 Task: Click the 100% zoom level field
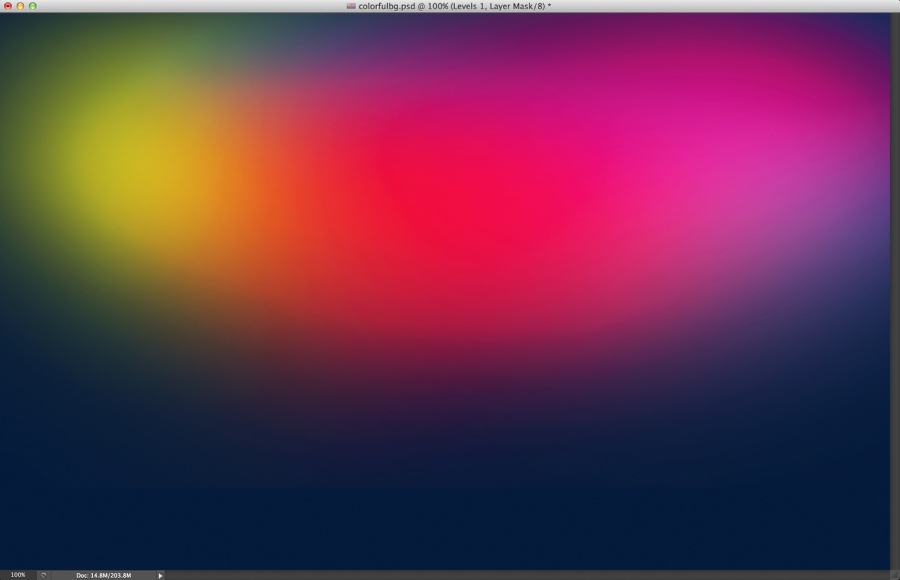tap(18, 575)
